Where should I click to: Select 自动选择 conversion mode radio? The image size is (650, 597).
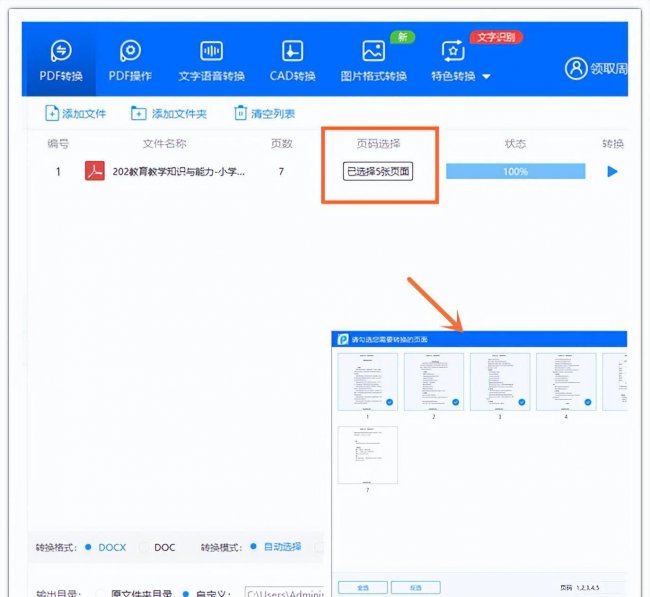tap(253, 546)
